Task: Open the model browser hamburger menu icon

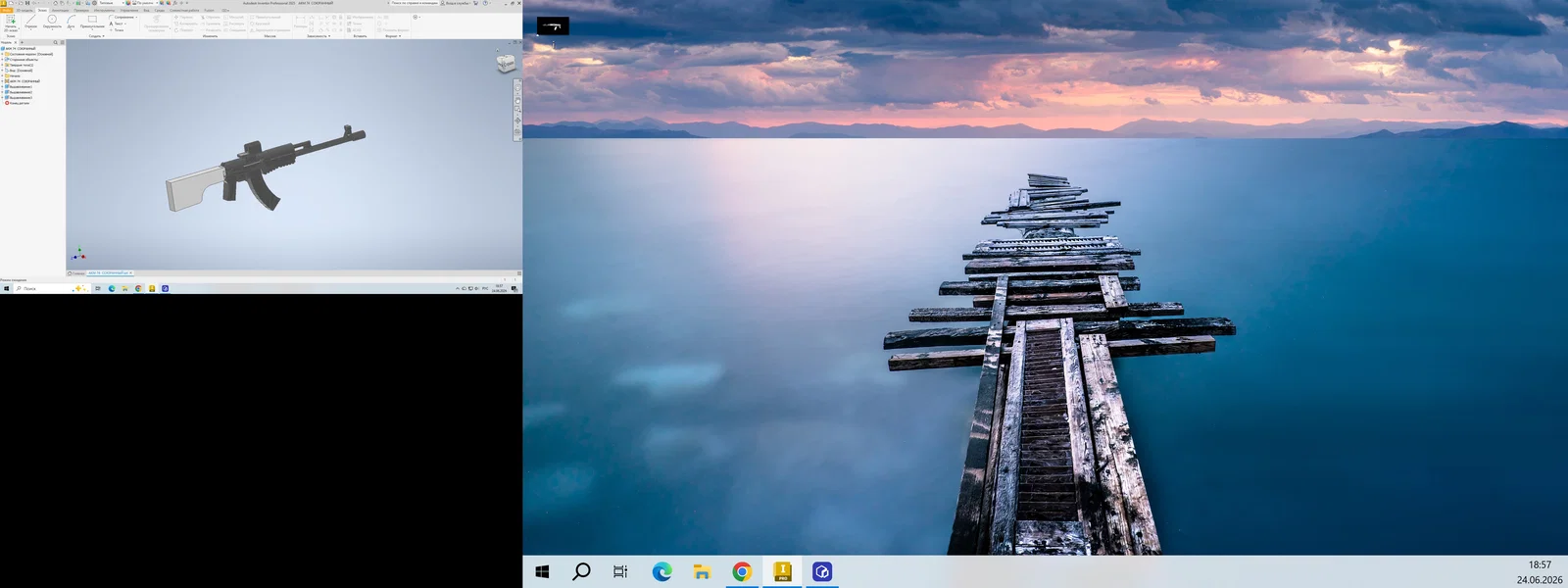Action: [62, 42]
